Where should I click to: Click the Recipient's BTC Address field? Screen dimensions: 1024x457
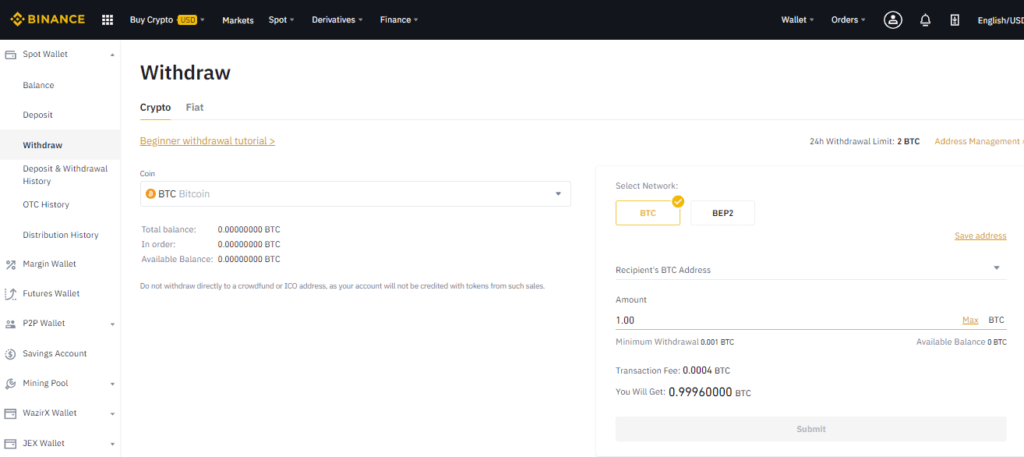click(810, 269)
